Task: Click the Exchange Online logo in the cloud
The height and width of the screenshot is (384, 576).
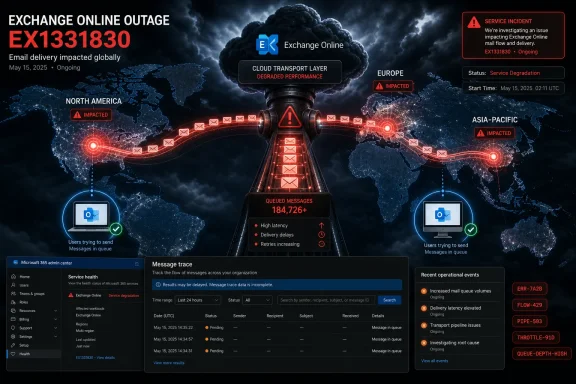Action: tap(267, 44)
